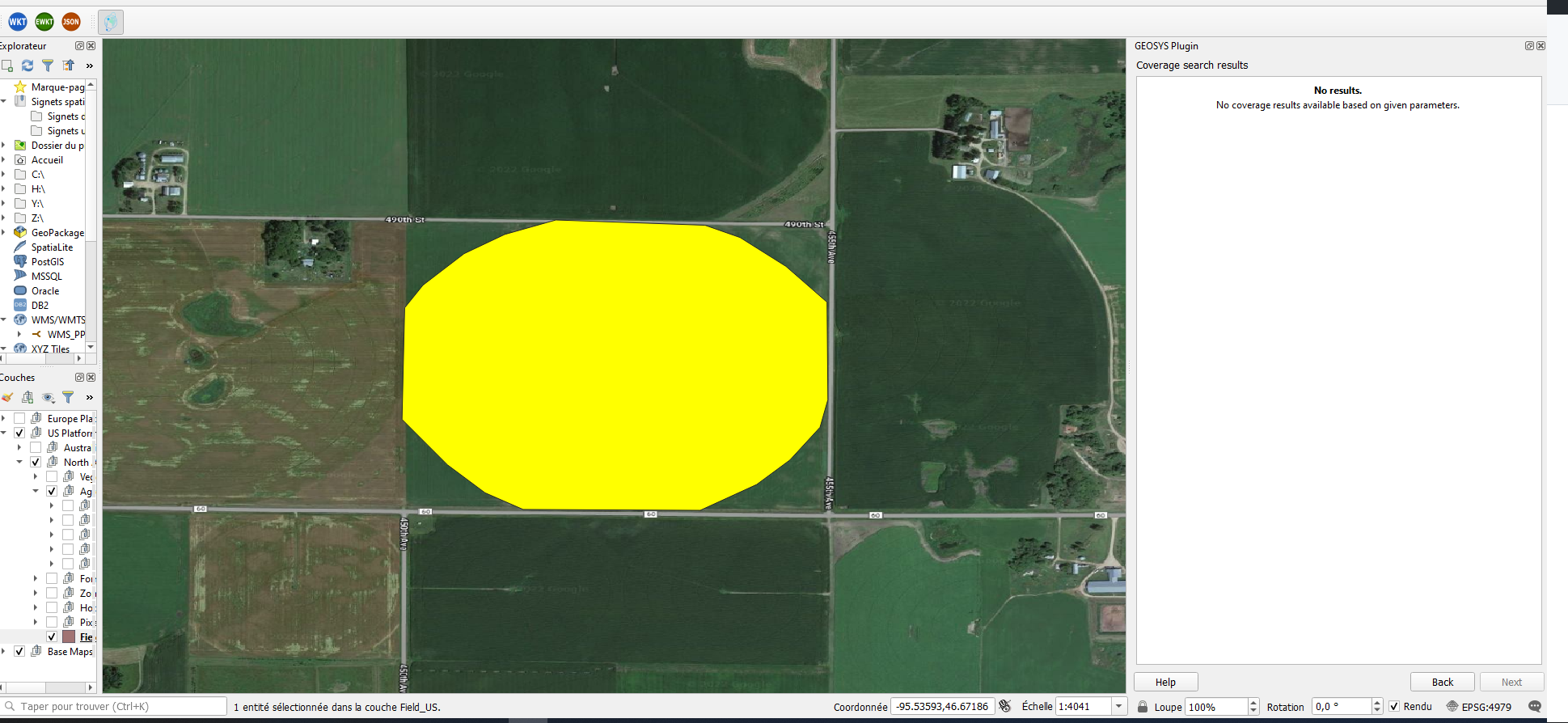Click add group icon in Couches toolbar

pyautogui.click(x=27, y=397)
